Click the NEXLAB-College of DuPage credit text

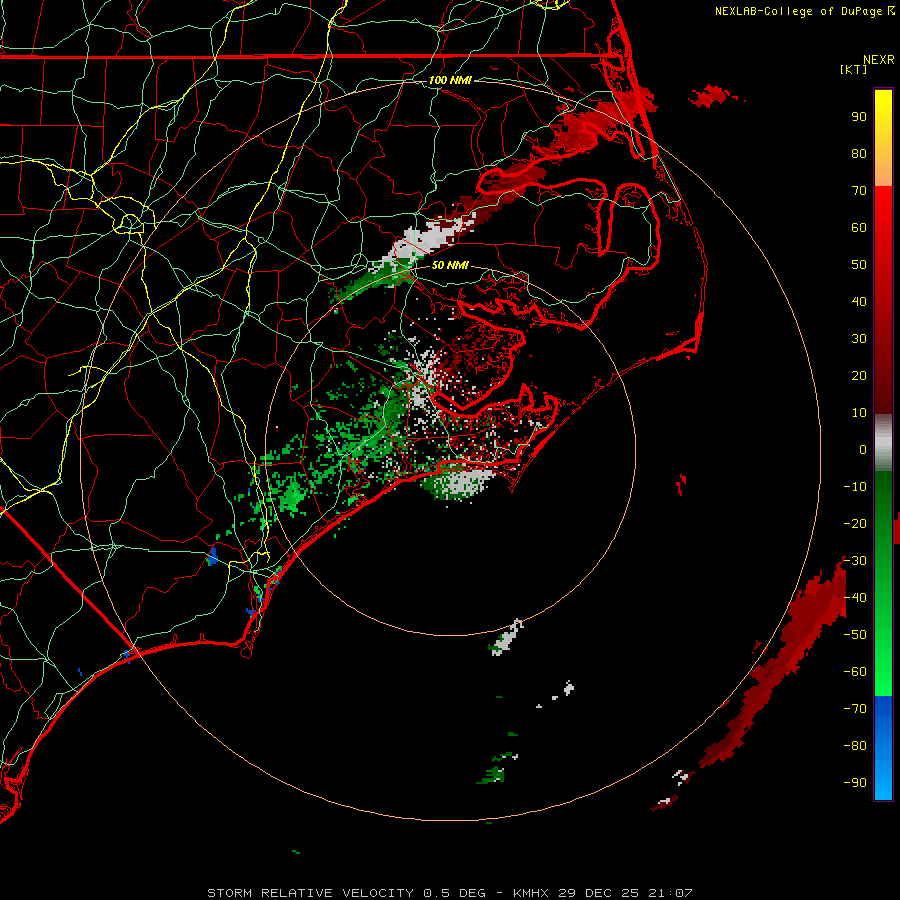pyautogui.click(x=799, y=11)
